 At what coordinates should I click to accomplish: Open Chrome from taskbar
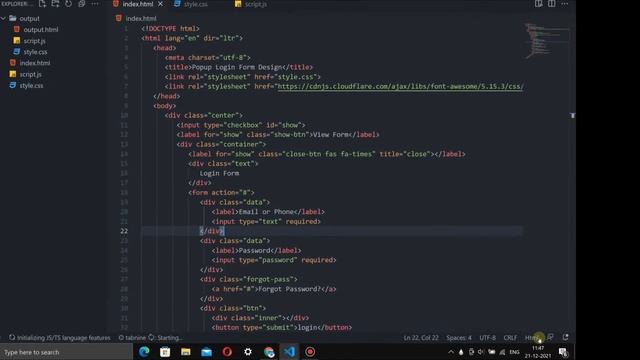(x=269, y=352)
